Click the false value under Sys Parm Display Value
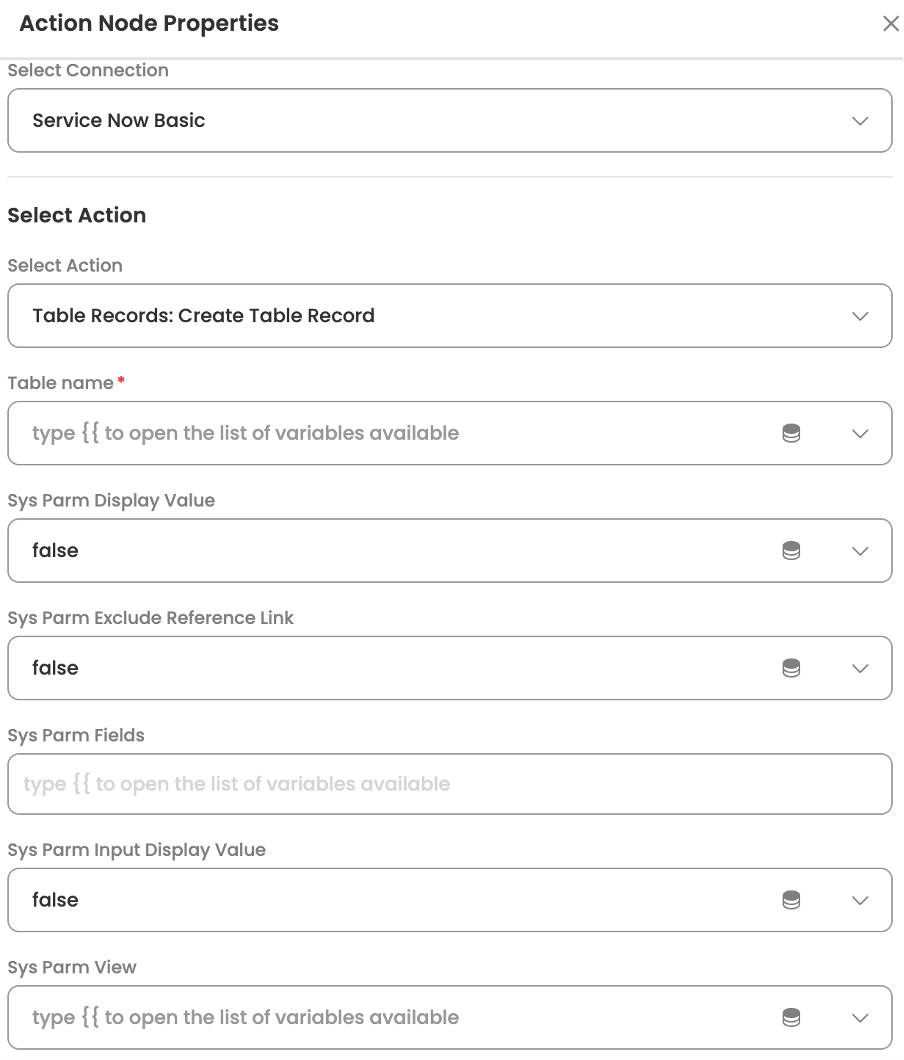 point(56,551)
